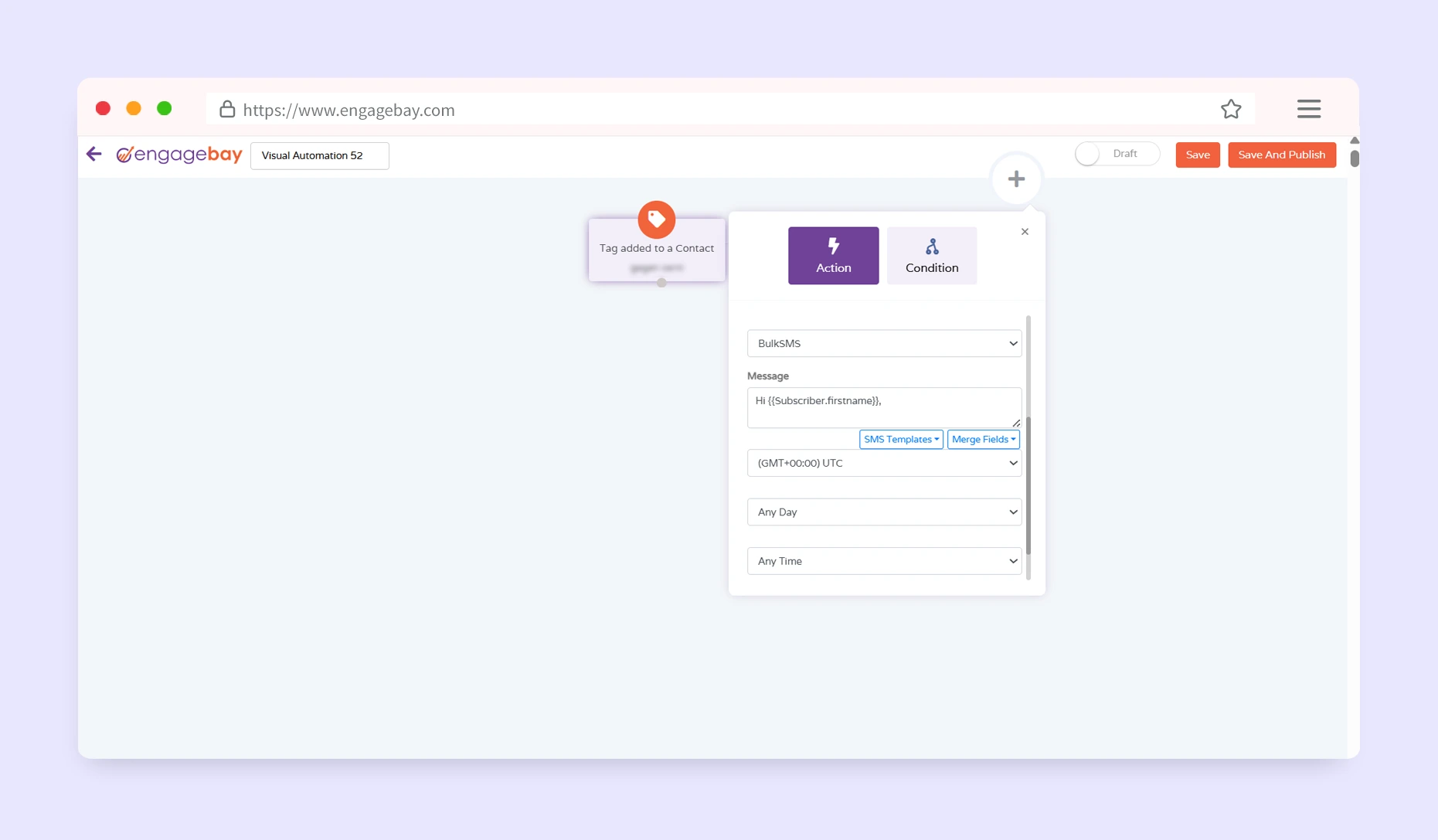Open the Any Day dropdown
Viewport: 1438px width, 840px height.
click(884, 512)
